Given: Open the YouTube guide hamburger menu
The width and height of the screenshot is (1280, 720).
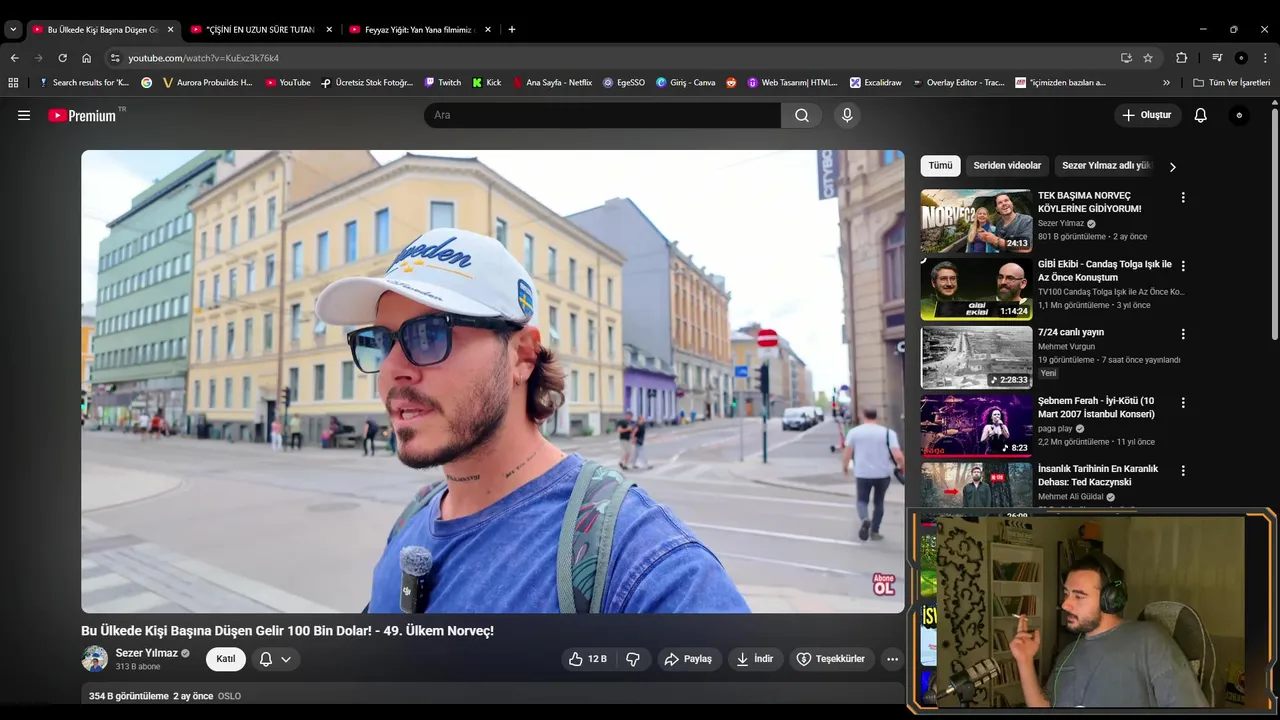Looking at the screenshot, I should (x=24, y=115).
